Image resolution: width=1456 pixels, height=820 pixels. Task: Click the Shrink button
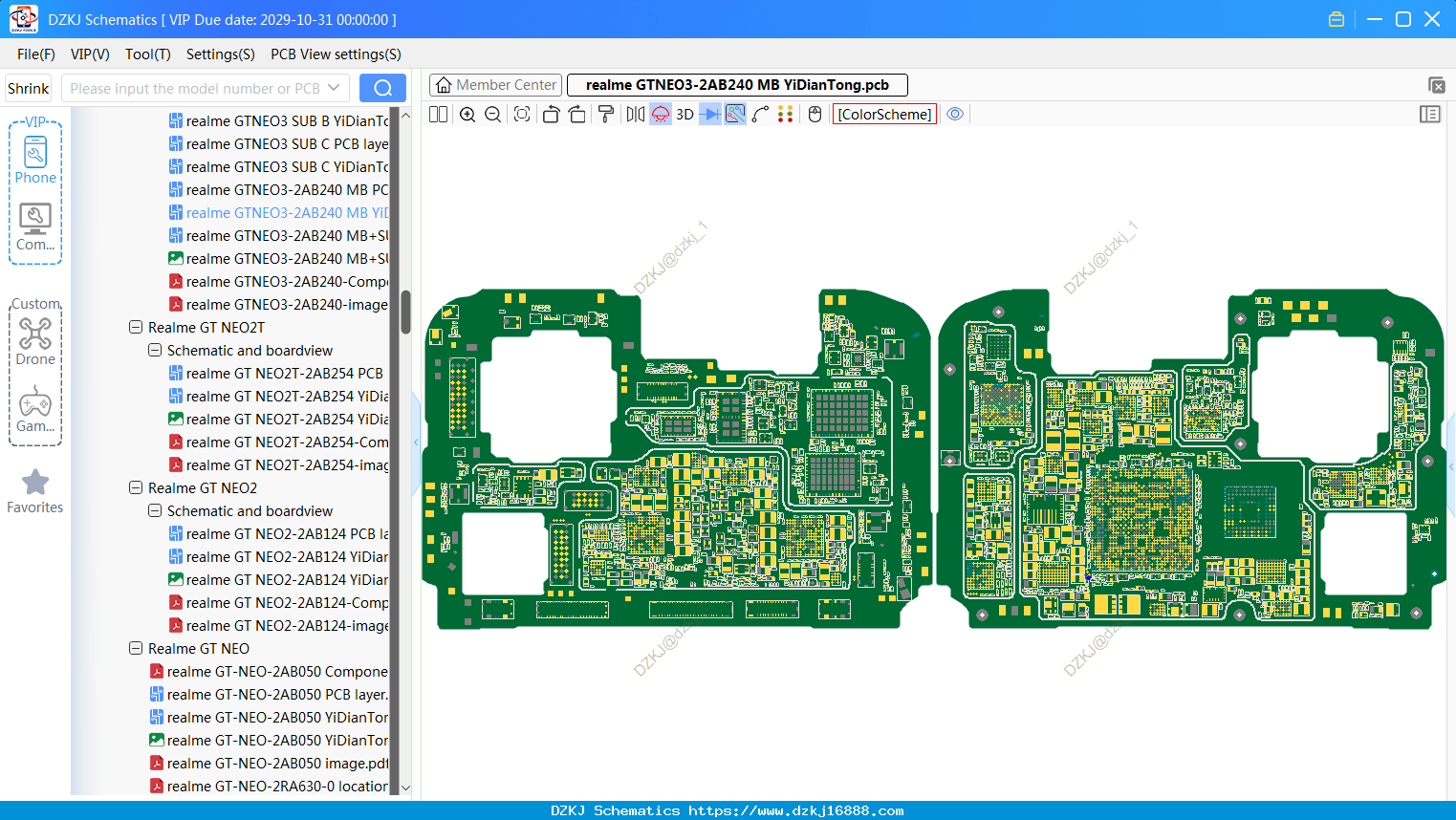[x=28, y=89]
